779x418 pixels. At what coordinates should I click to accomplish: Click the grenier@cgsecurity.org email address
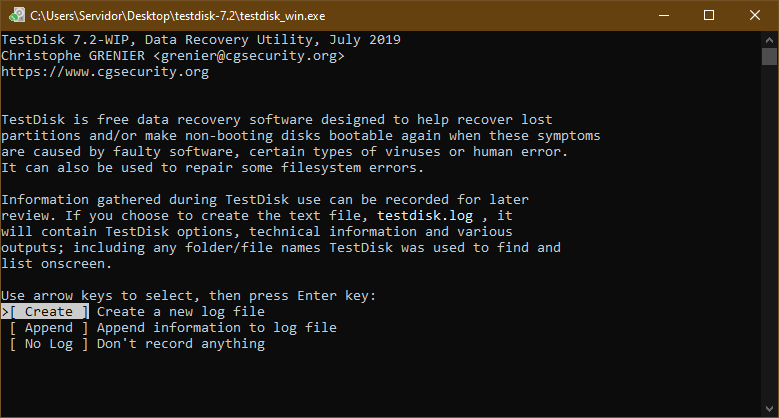pos(248,56)
